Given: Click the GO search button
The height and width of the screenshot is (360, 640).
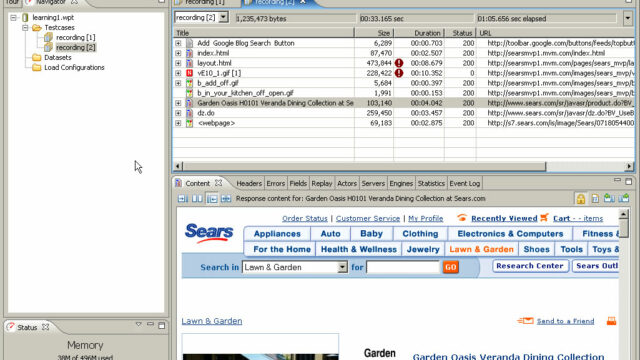Looking at the screenshot, I should pyautogui.click(x=451, y=267).
